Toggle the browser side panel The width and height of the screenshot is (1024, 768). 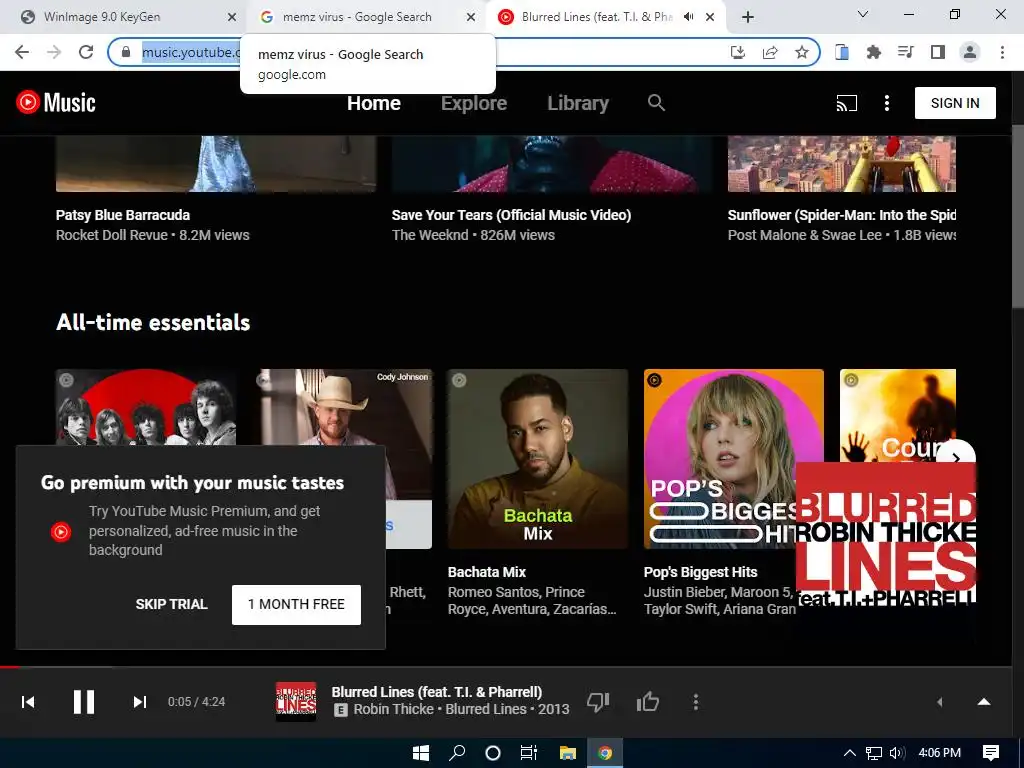[x=938, y=52]
